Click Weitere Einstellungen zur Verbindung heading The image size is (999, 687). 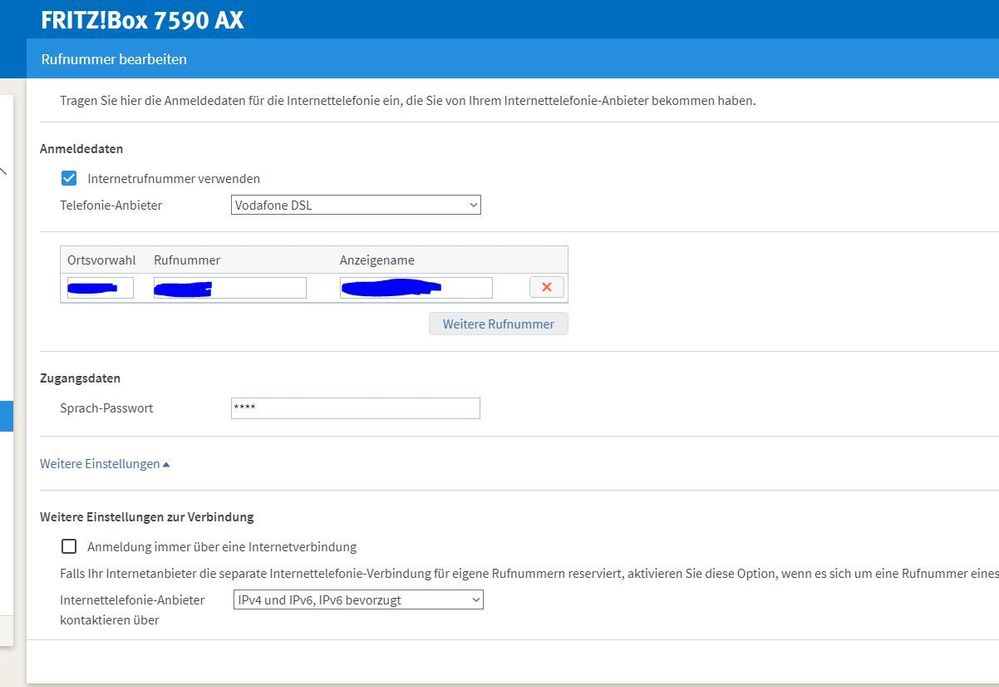tap(147, 517)
